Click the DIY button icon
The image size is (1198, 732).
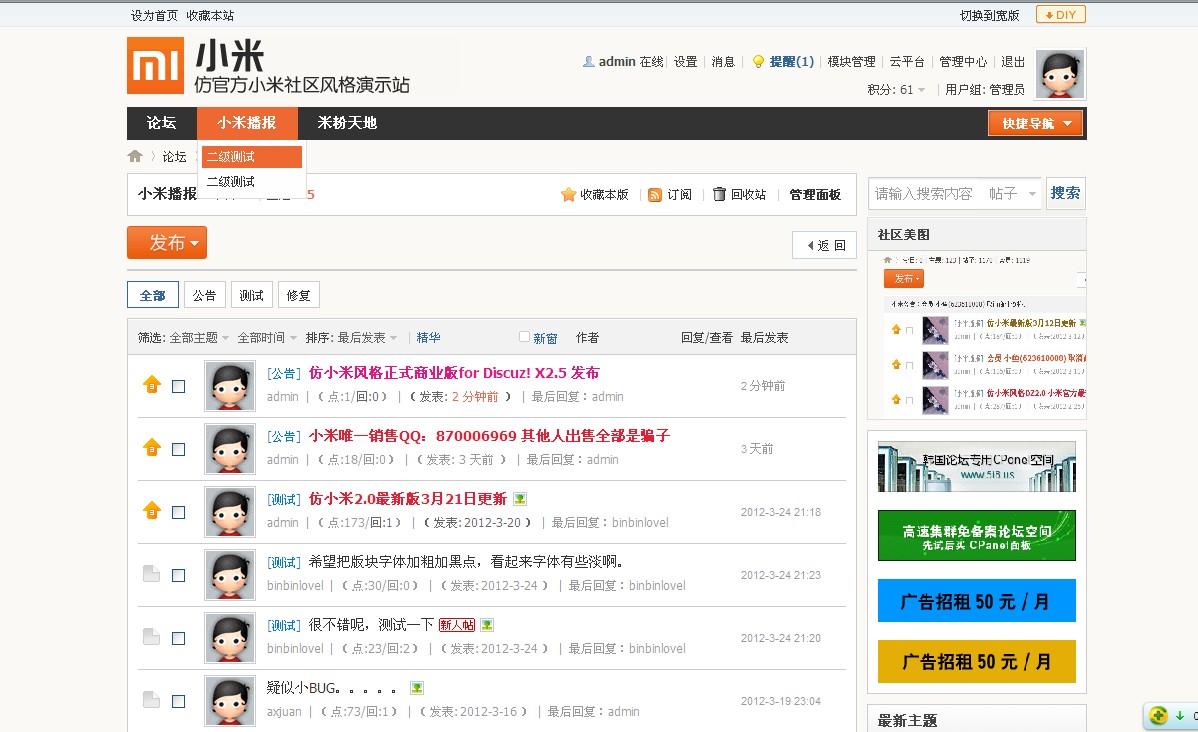(x=1060, y=15)
